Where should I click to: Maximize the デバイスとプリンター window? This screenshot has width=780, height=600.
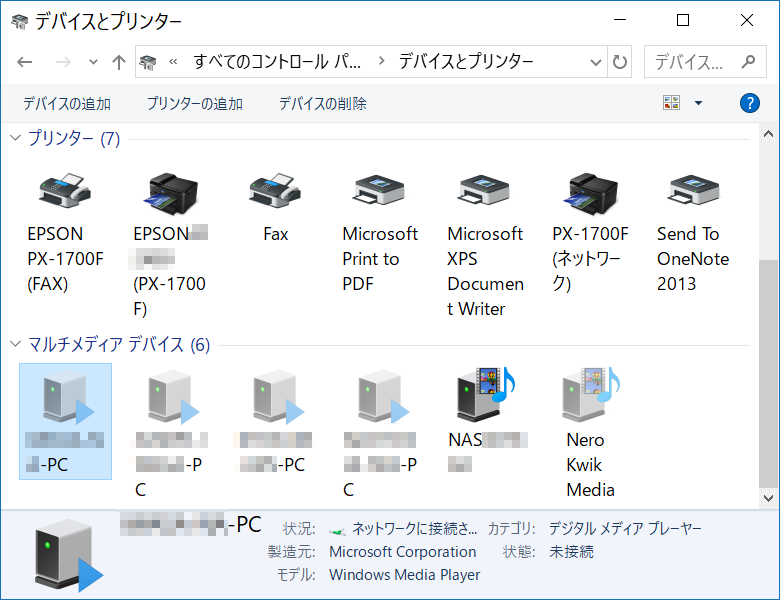683,20
